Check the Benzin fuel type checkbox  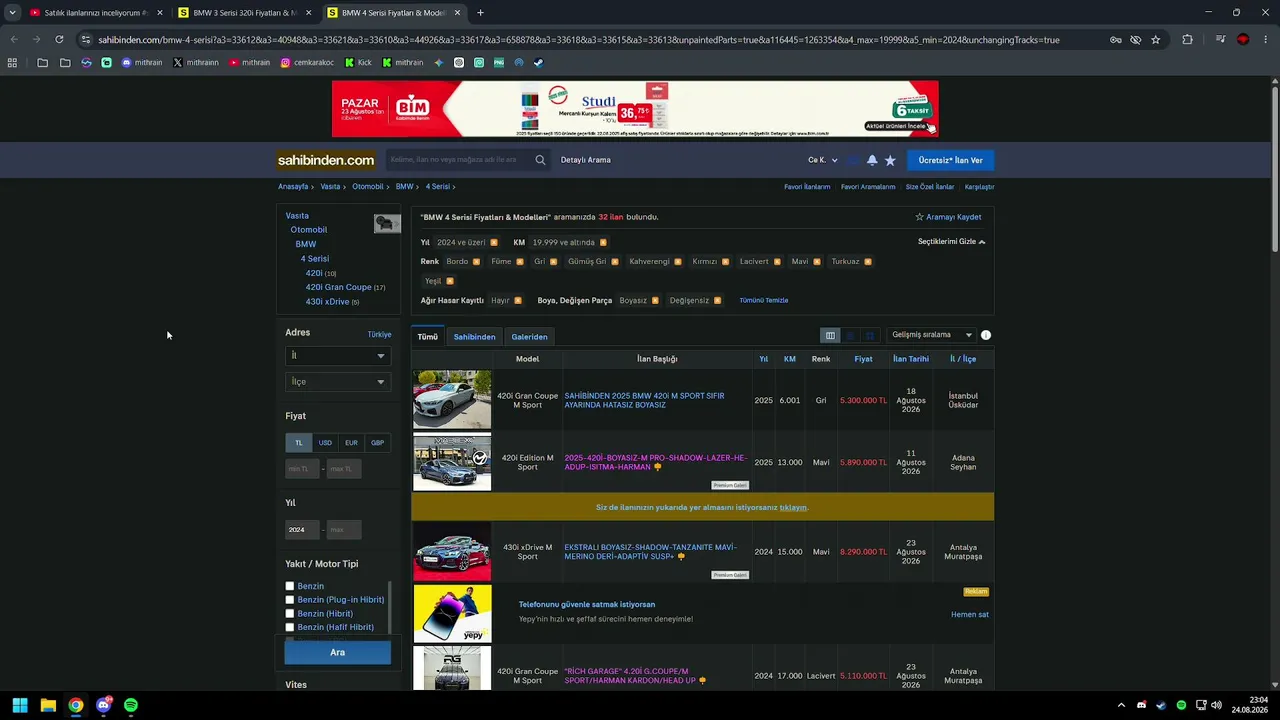(x=290, y=586)
